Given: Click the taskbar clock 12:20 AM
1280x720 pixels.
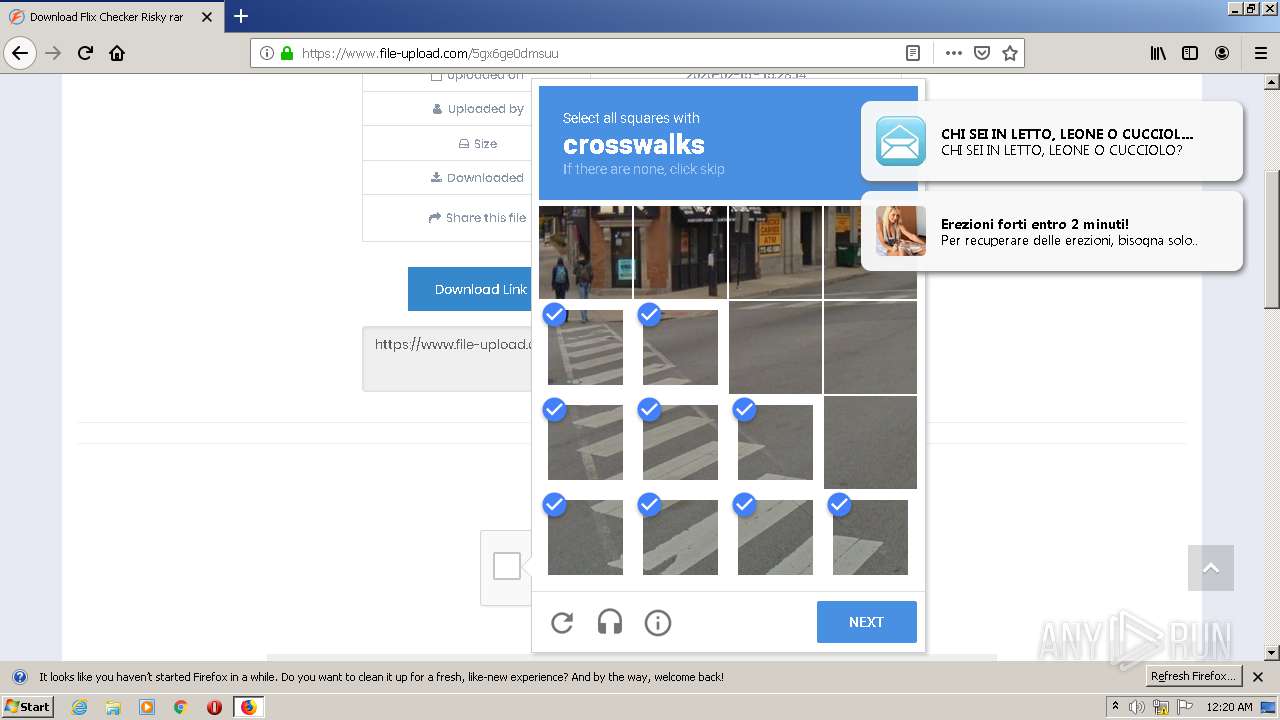Looking at the screenshot, I should tap(1229, 707).
